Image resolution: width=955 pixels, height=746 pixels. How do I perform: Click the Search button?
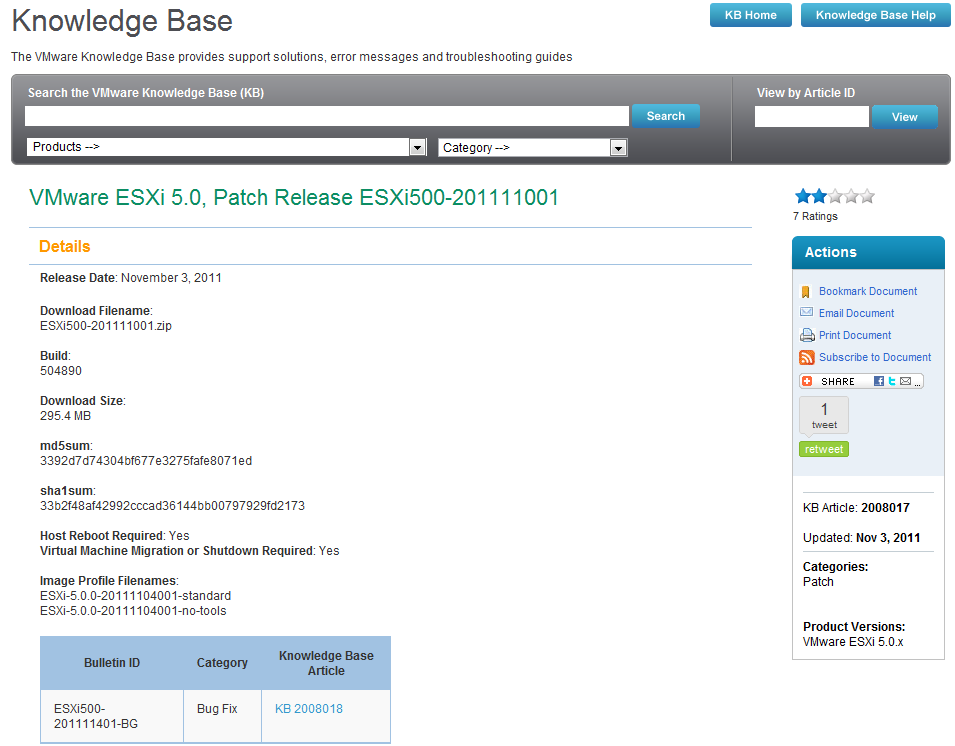[x=665, y=116]
